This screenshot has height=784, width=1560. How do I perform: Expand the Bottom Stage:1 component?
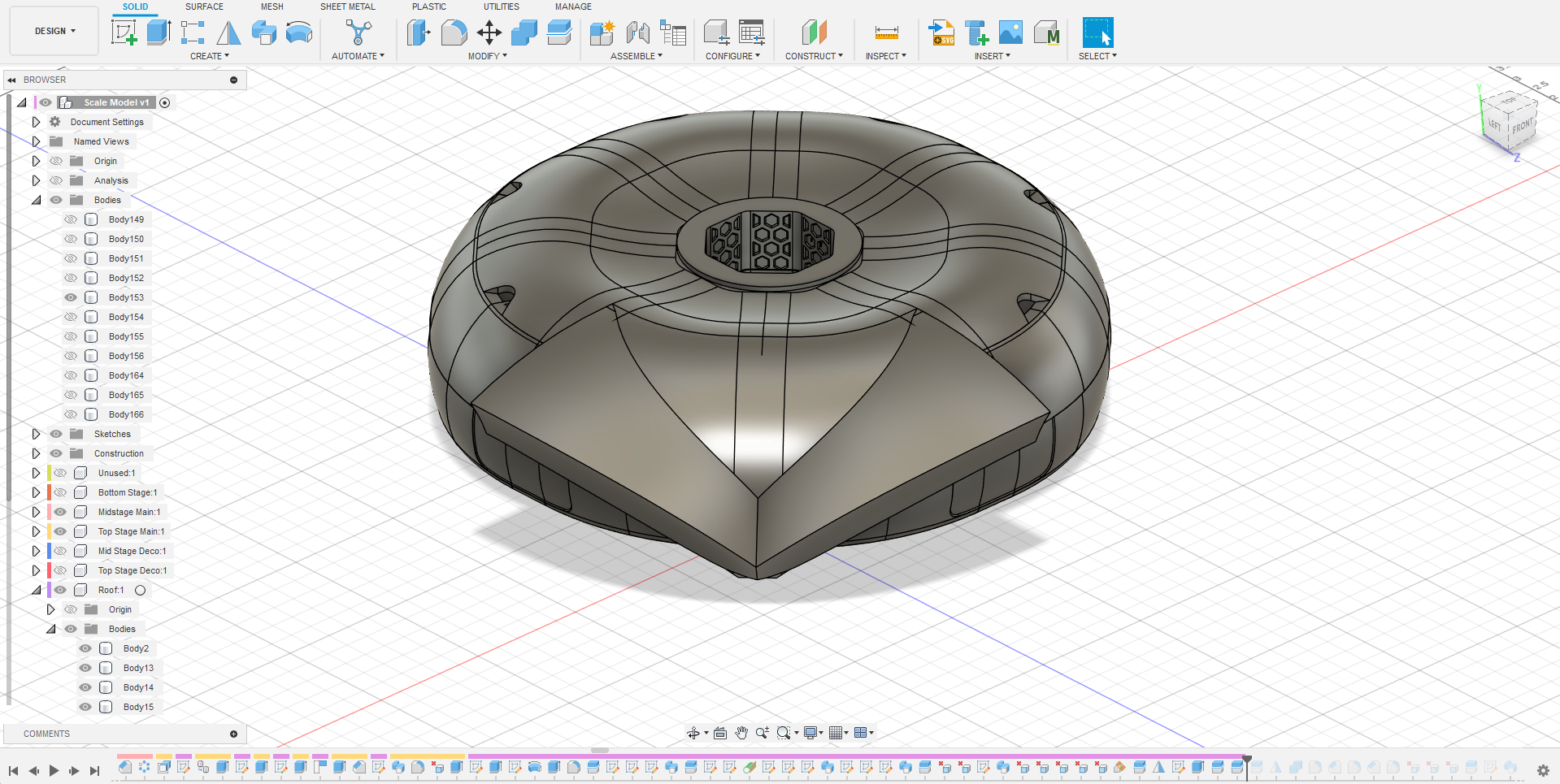click(x=36, y=492)
